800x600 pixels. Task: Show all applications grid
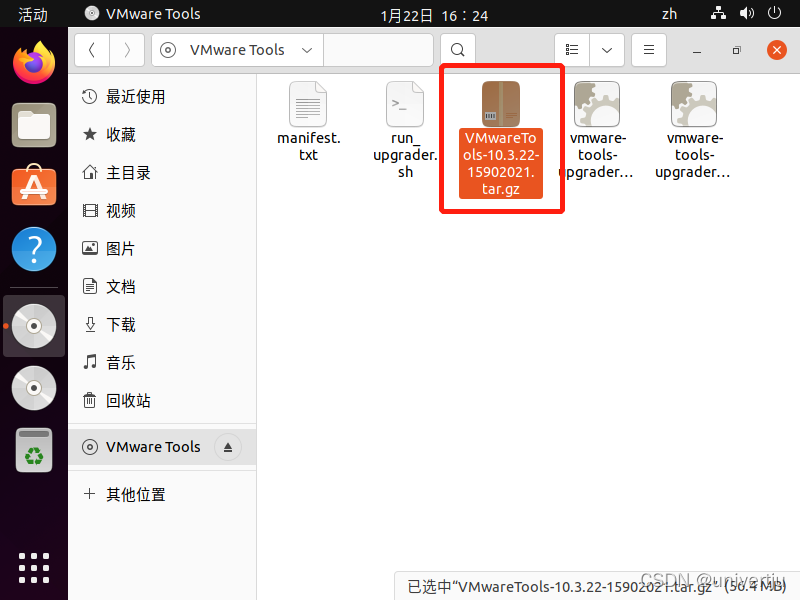34,567
